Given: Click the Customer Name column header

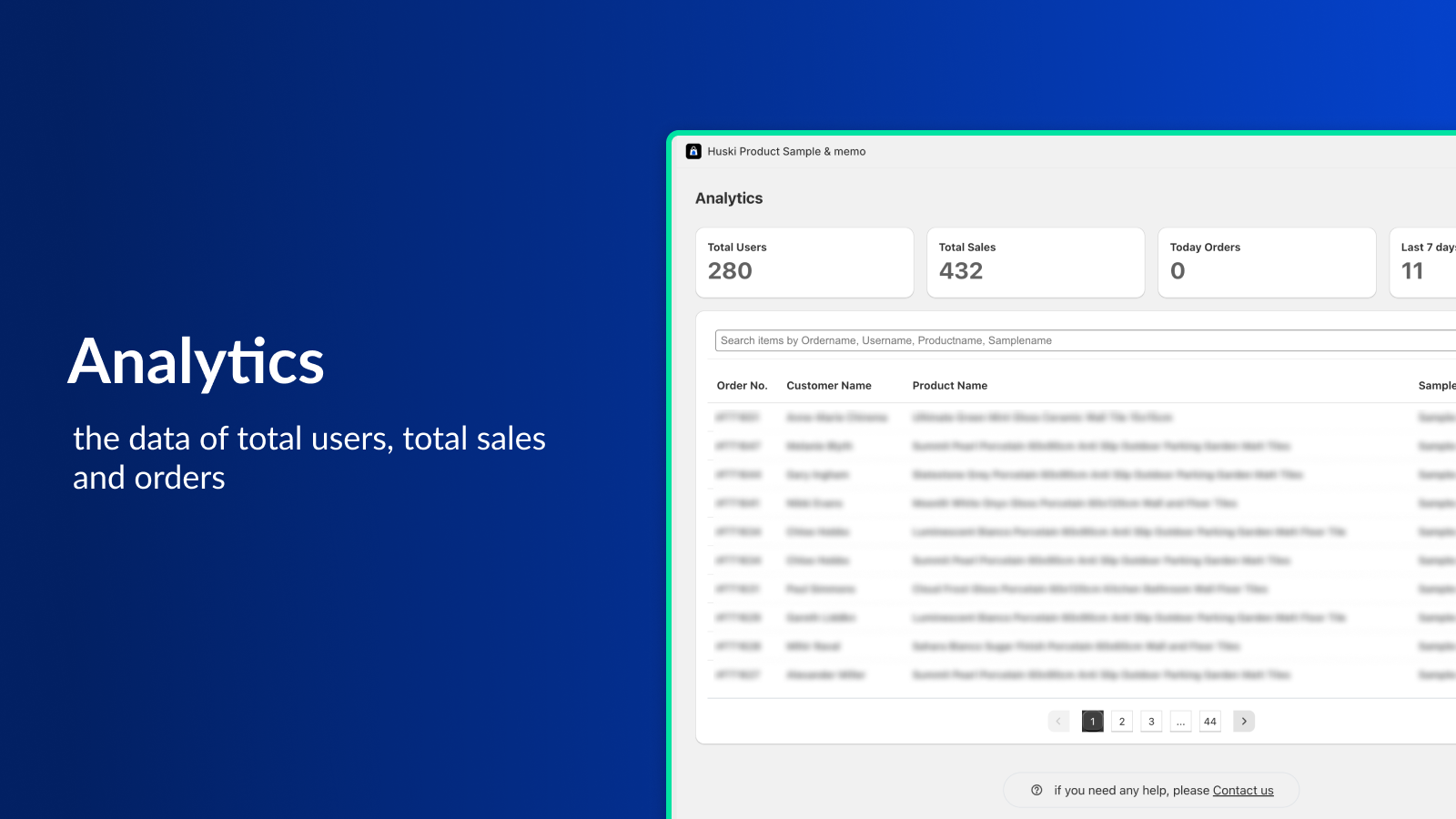Looking at the screenshot, I should click(829, 386).
